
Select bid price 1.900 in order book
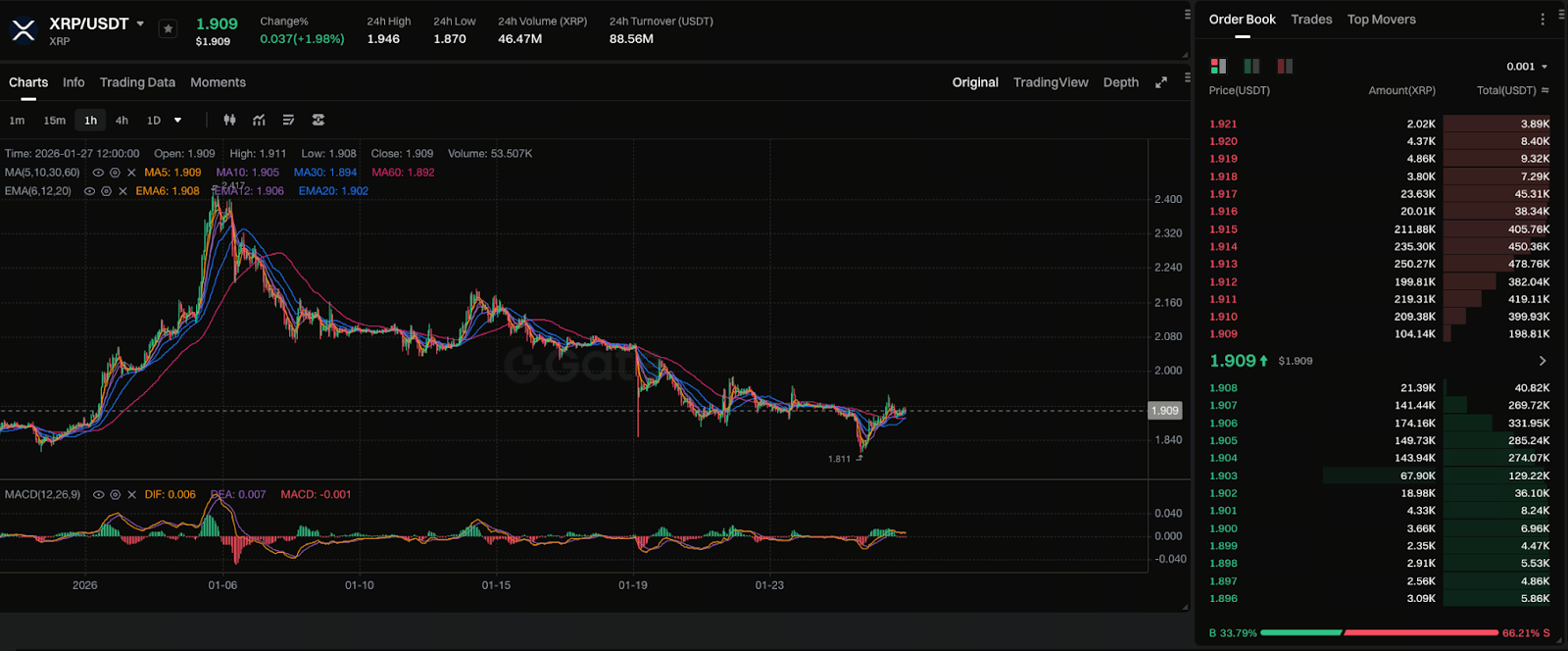(1223, 528)
